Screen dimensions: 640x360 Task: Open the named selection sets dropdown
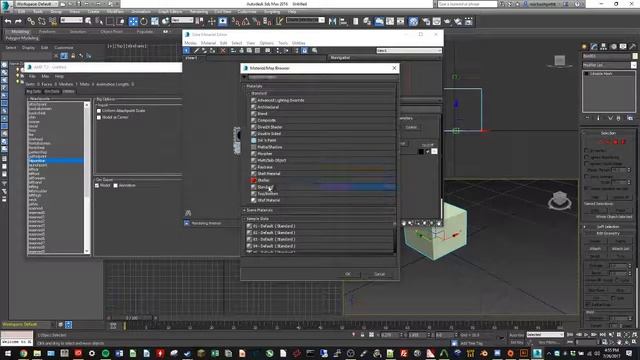[305, 20]
